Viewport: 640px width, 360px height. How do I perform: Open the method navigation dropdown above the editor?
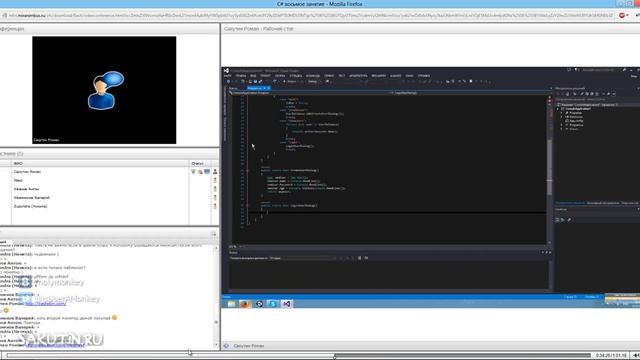(469, 93)
